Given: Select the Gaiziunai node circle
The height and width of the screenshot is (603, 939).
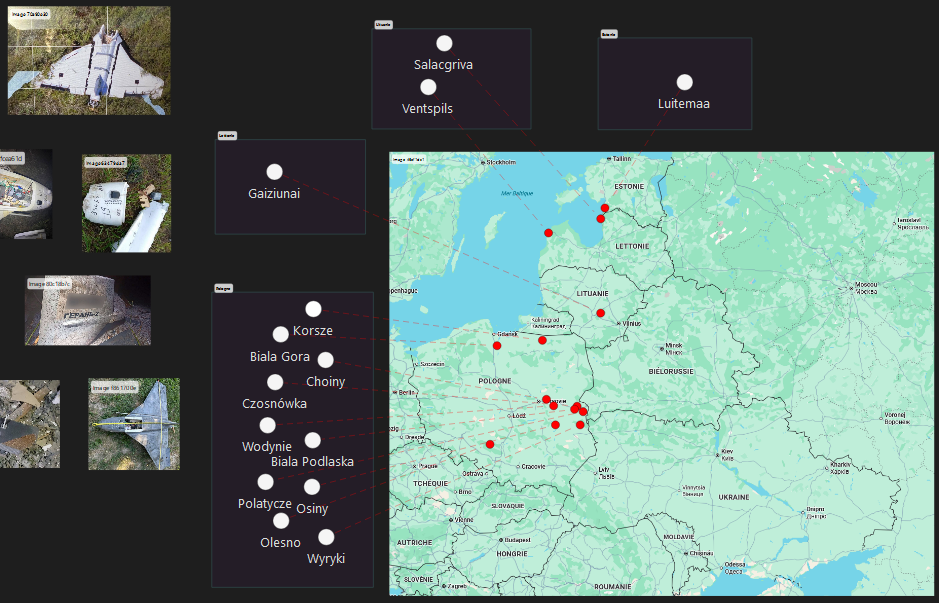Looking at the screenshot, I should coord(274,172).
